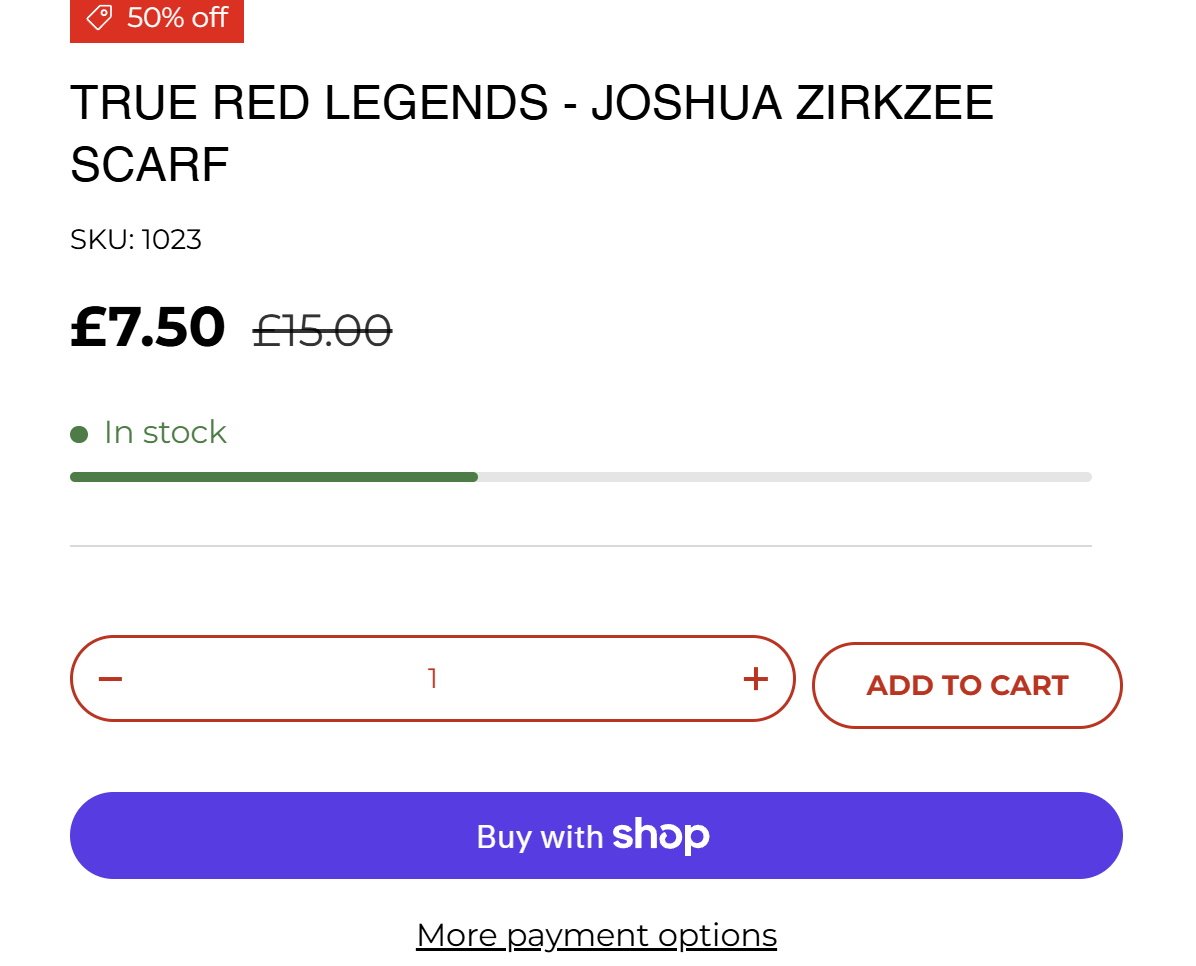
Task: Click the green In stock dot indicator
Action: (x=79, y=434)
